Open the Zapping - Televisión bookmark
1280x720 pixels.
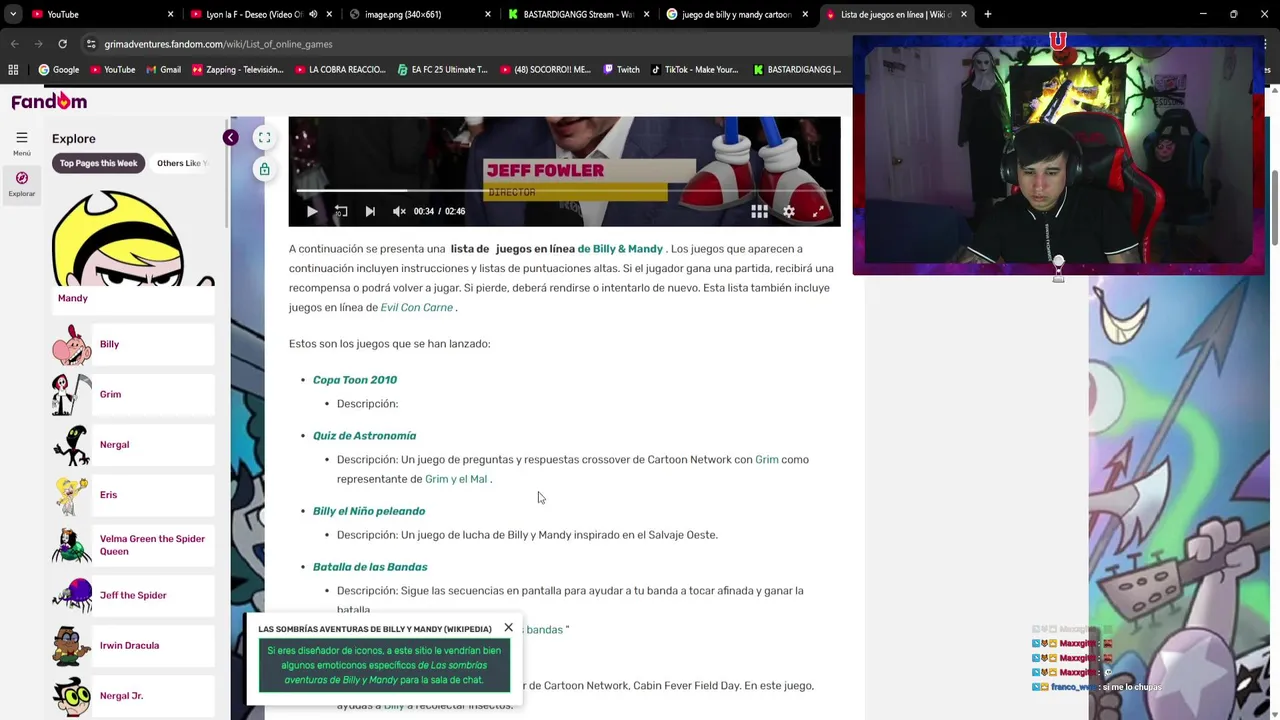point(237,70)
